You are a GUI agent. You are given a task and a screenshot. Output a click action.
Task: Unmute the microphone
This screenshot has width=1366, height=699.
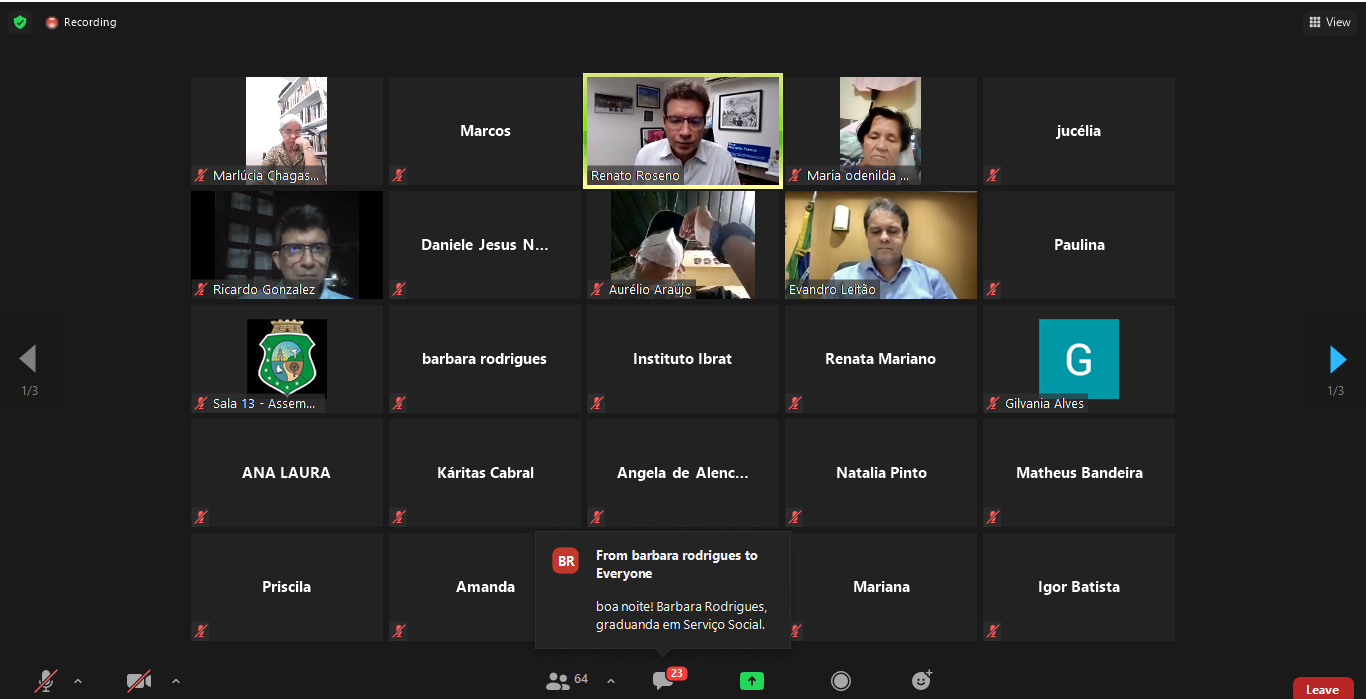[46, 681]
